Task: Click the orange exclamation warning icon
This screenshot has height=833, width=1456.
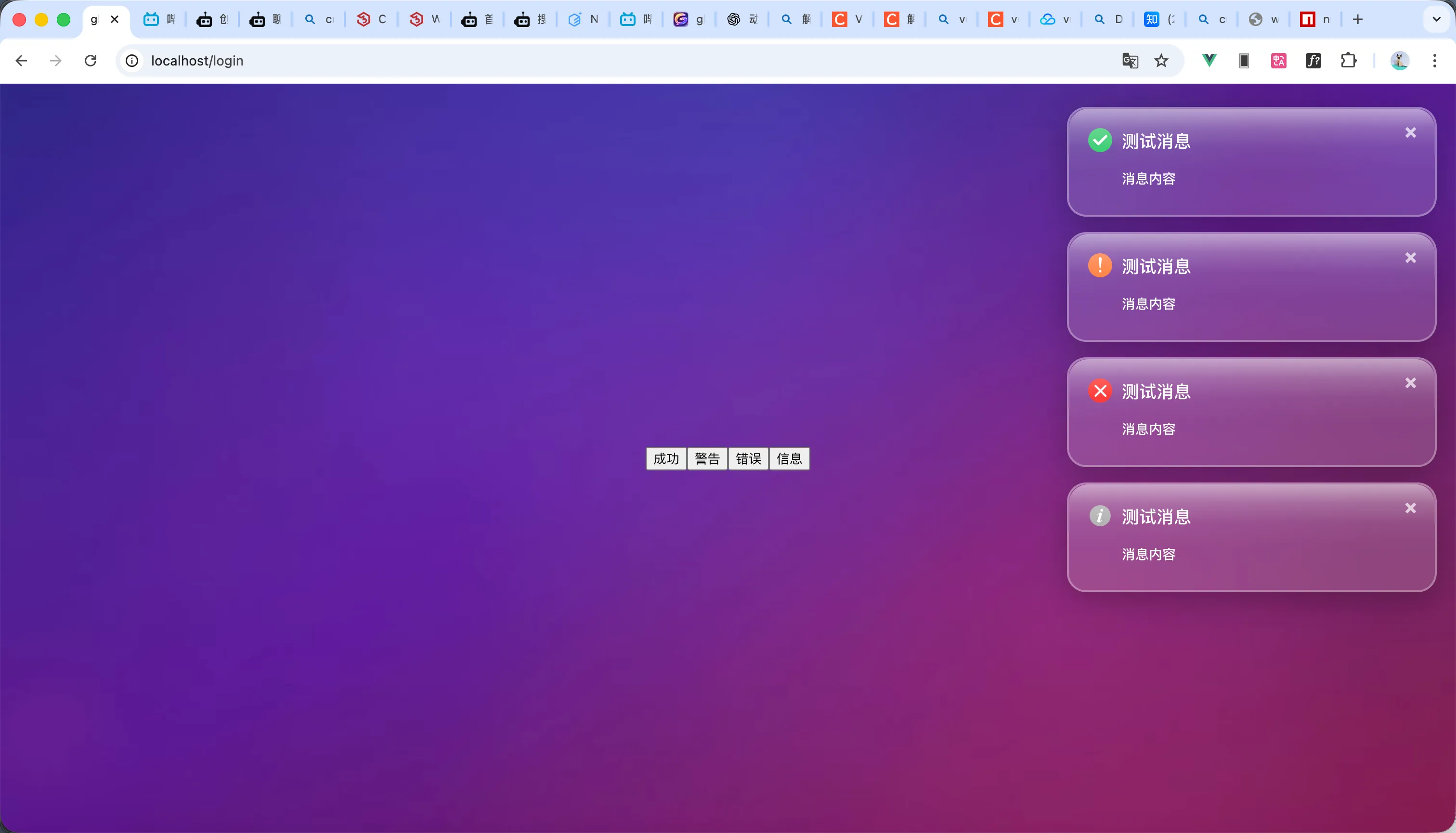Action: pyautogui.click(x=1100, y=265)
